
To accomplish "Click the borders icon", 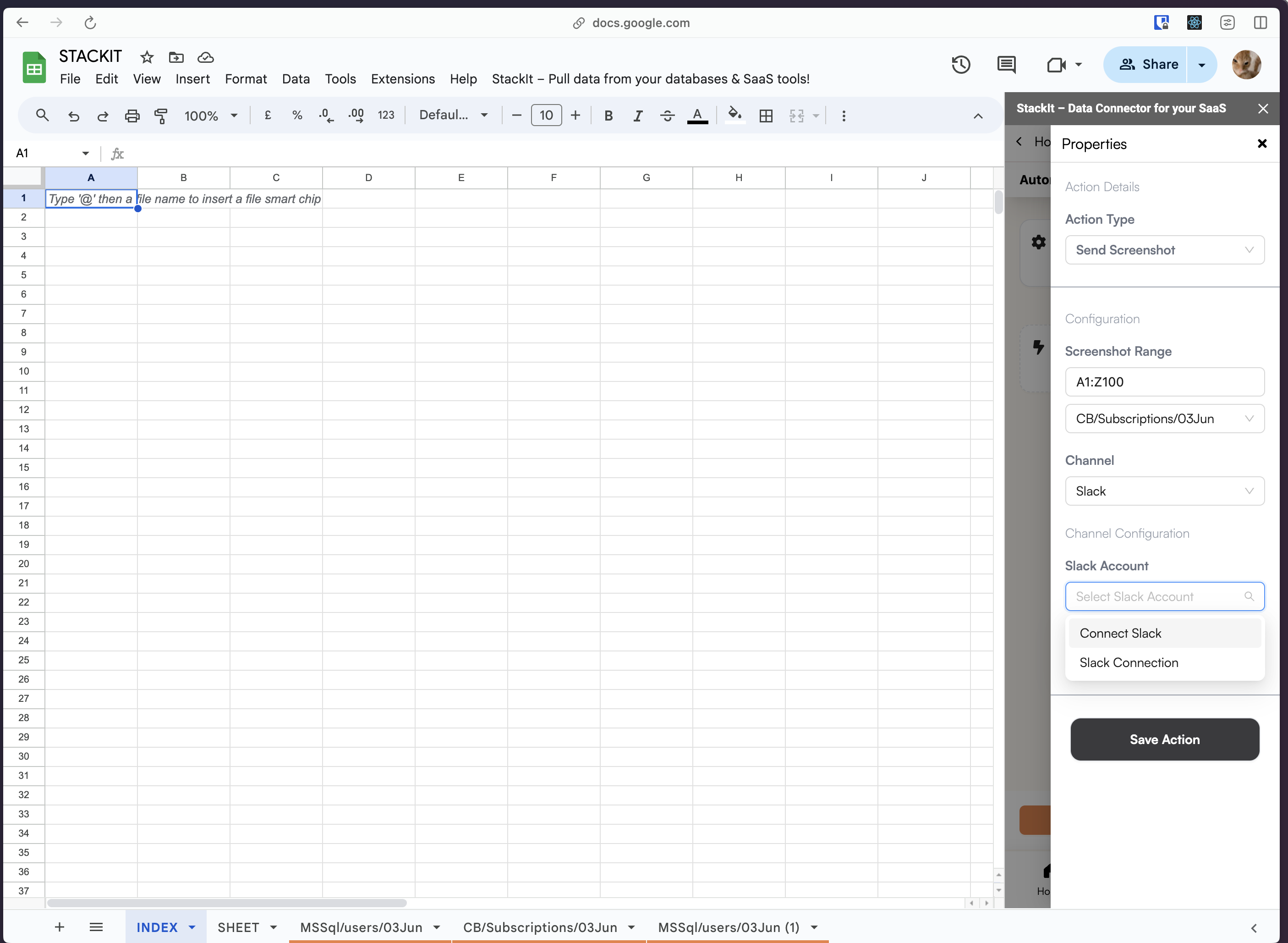I will (x=766, y=116).
